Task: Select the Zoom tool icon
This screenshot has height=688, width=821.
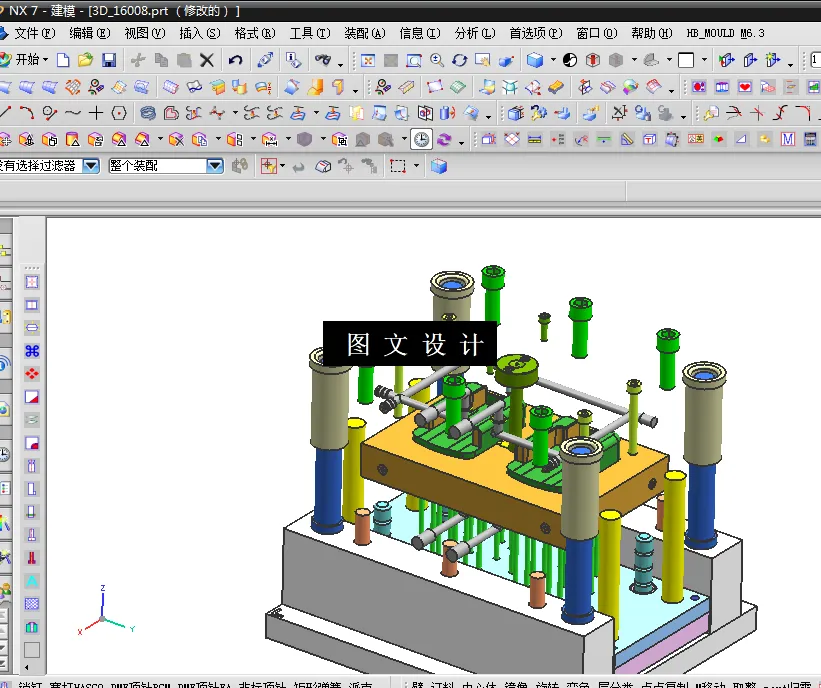Action: click(435, 62)
